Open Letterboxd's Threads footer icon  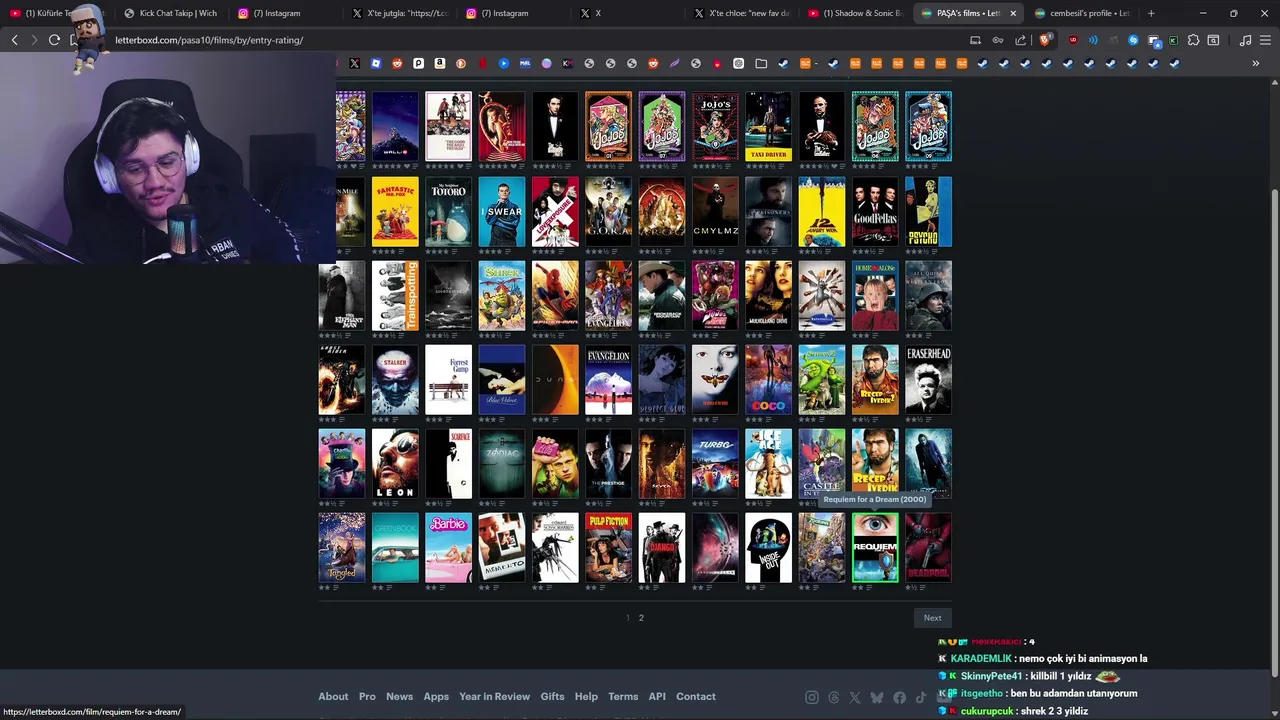point(834,697)
